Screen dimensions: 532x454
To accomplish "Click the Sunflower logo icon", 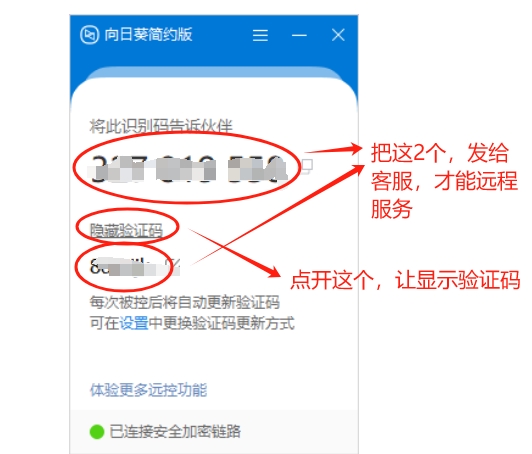I will [90, 35].
